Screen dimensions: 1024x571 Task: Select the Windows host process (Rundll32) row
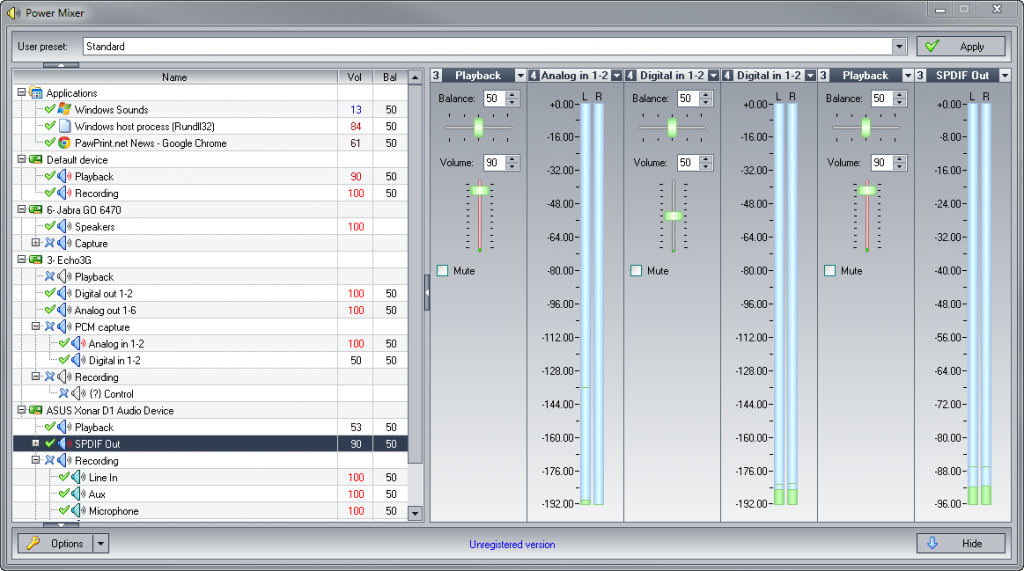pyautogui.click(x=210, y=126)
